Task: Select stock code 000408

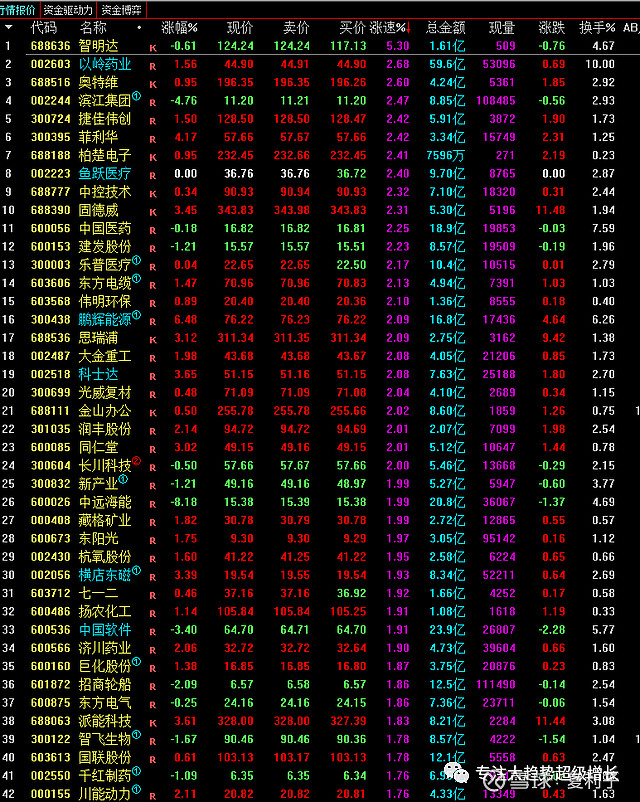Action: pos(50,520)
